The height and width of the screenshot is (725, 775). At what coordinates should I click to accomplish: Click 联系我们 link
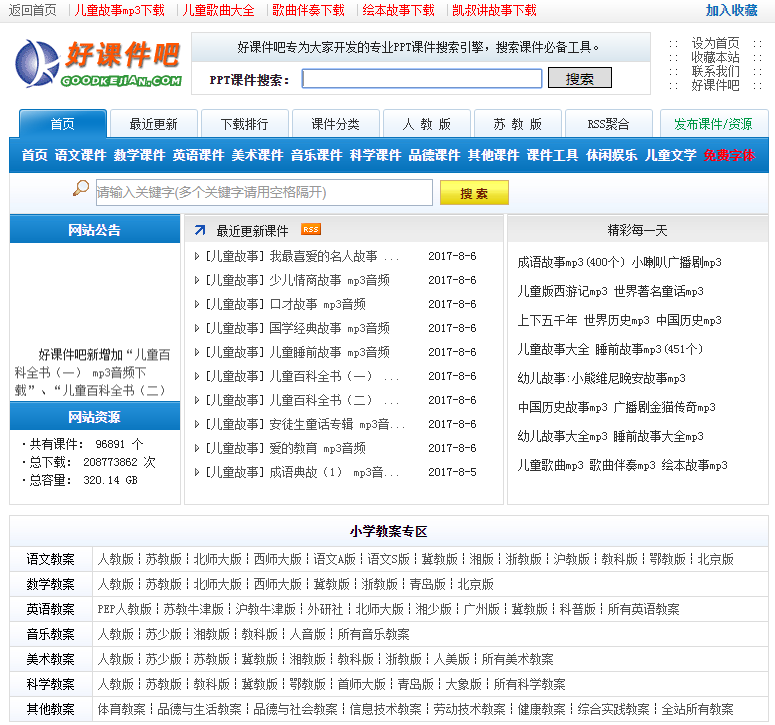715,71
